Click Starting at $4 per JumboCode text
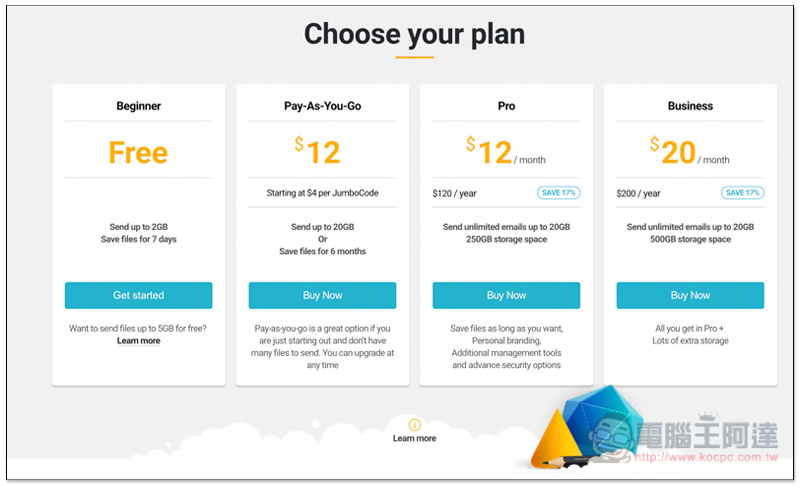Screen dimensions: 800x486 [x=322, y=193]
